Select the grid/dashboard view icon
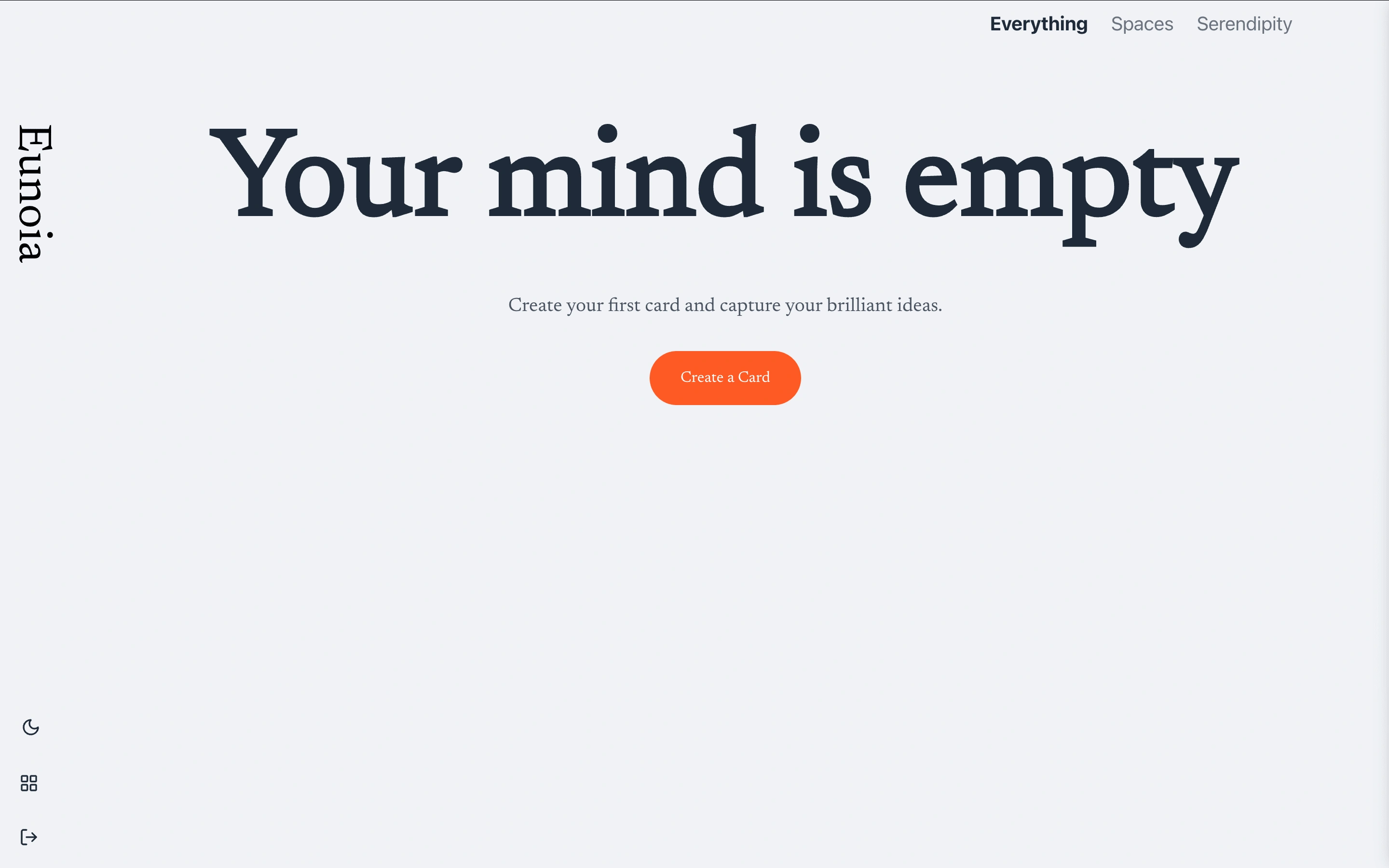 [x=29, y=783]
